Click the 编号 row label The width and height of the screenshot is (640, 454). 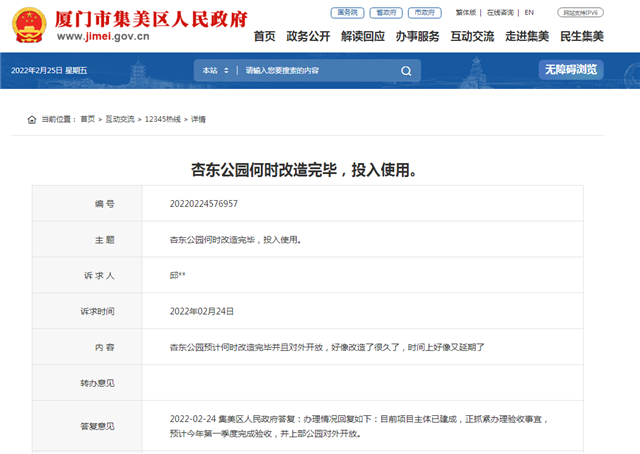(105, 204)
